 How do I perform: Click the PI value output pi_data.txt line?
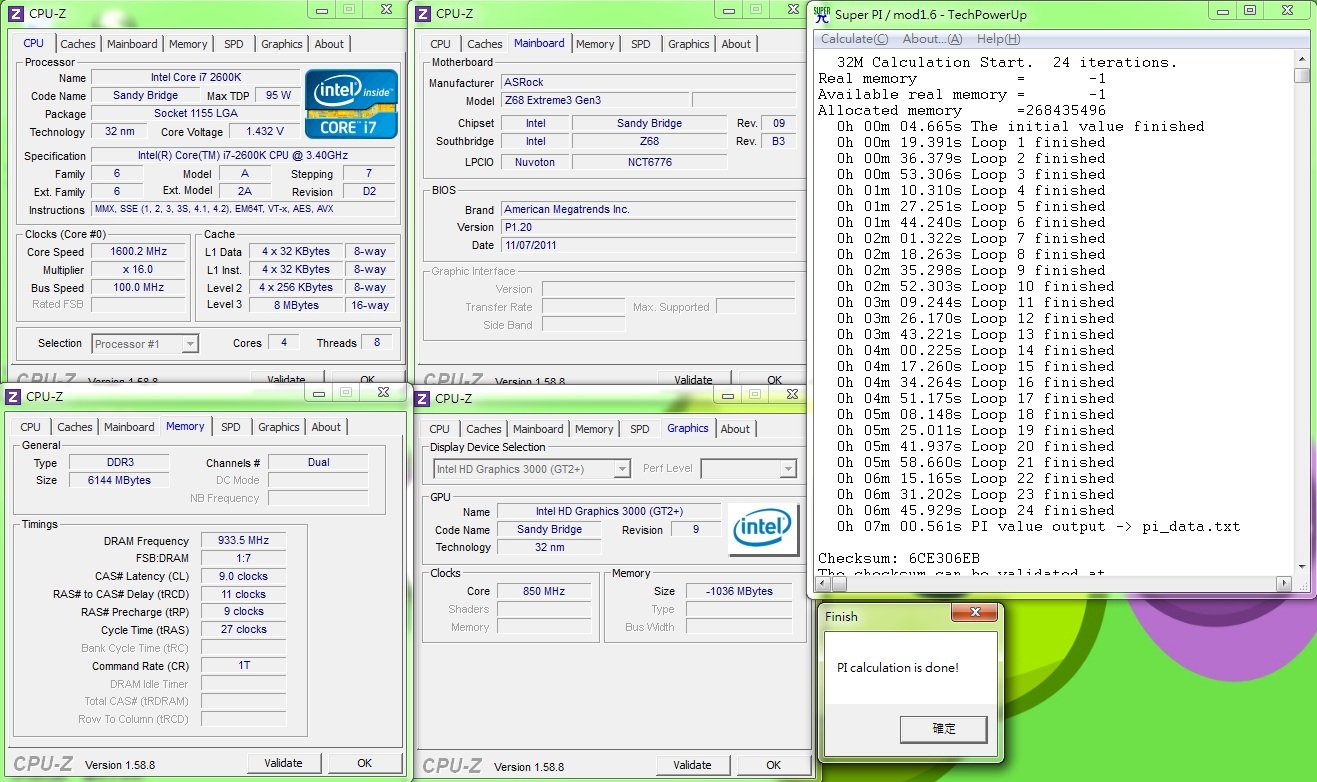pyautogui.click(x=1038, y=526)
